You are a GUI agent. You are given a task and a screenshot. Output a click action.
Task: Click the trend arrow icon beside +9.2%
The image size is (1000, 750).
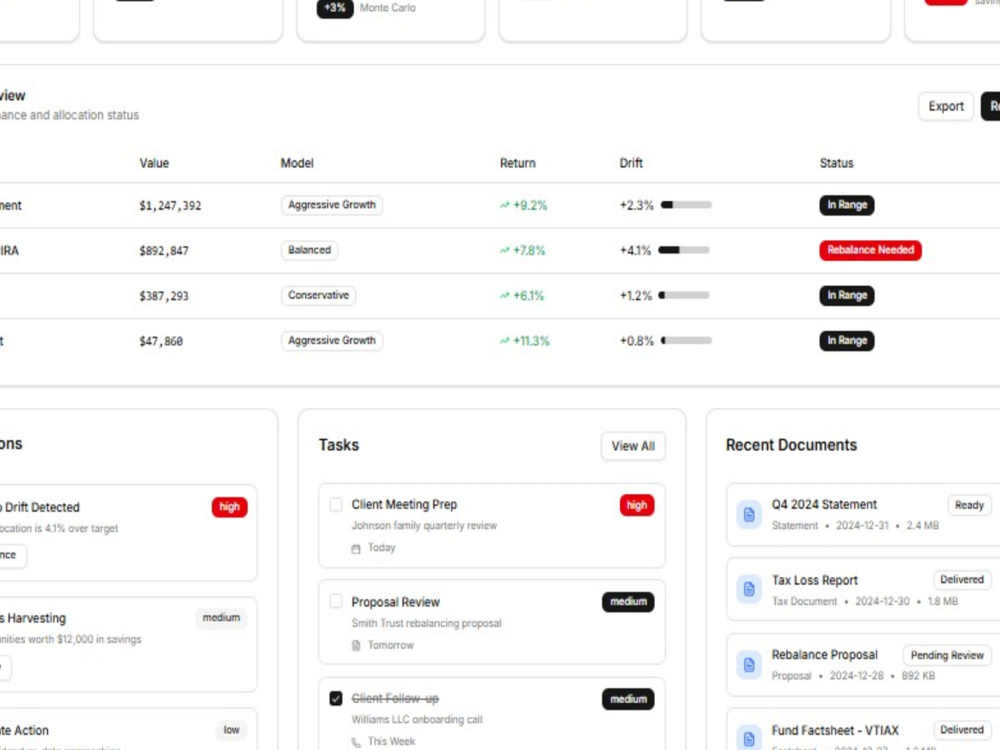504,205
